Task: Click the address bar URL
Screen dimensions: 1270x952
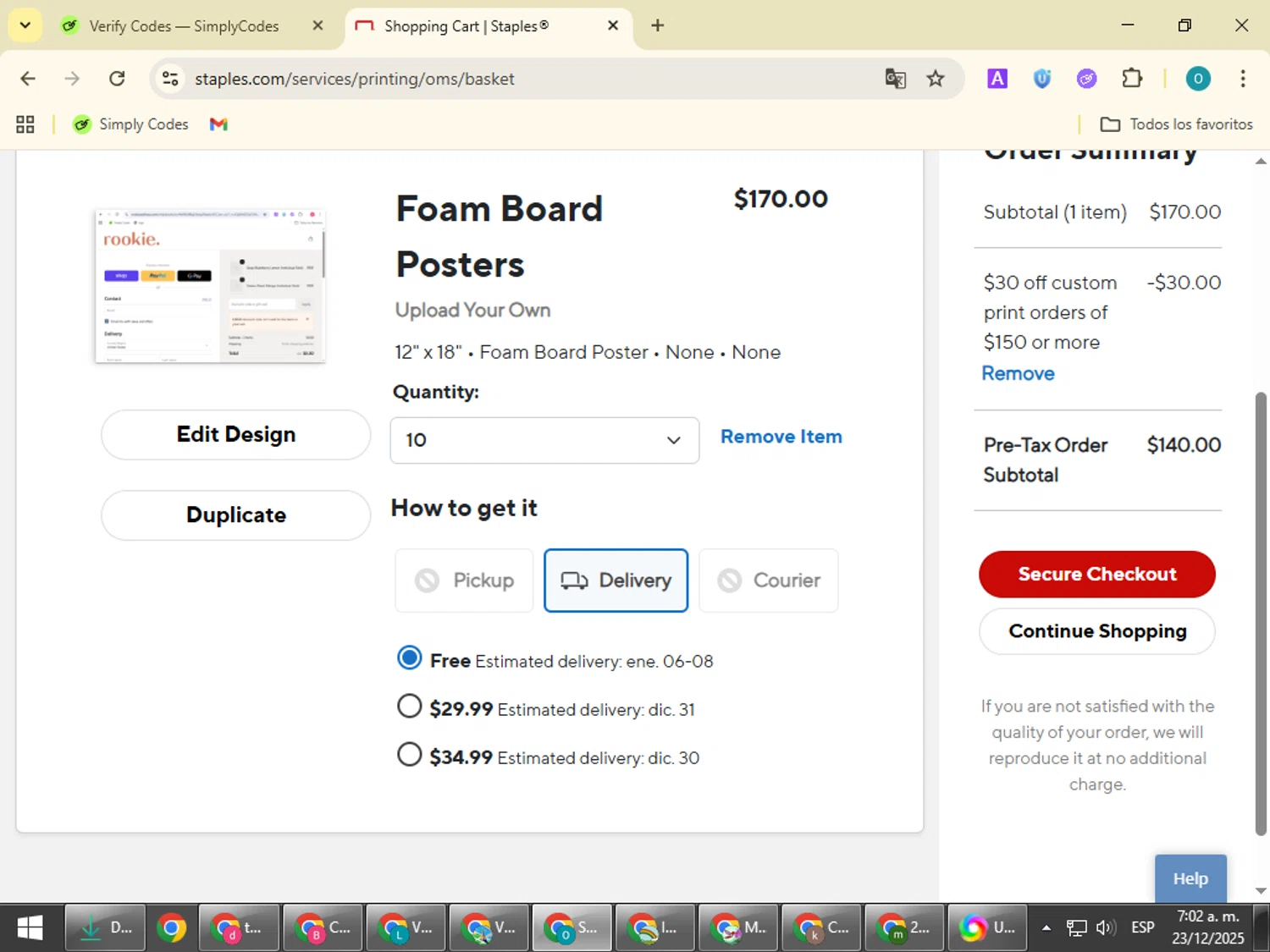Action: coord(355,79)
